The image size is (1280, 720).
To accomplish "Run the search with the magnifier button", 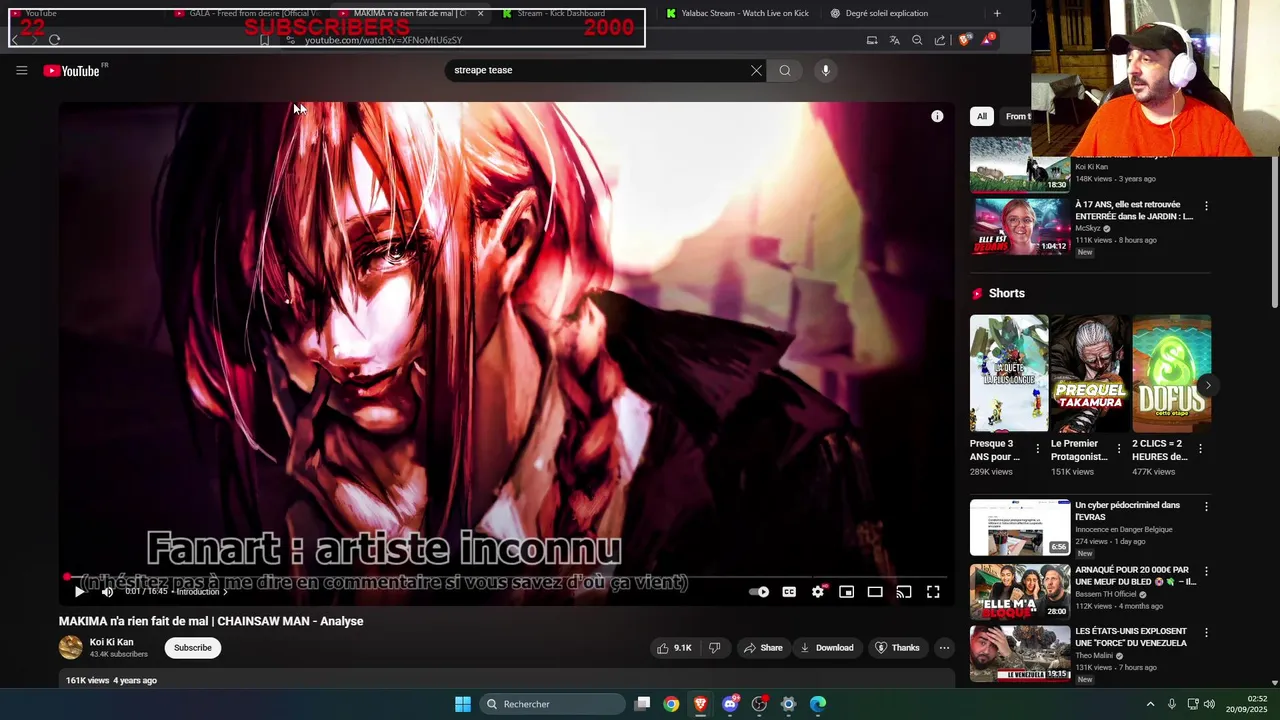I will [785, 70].
